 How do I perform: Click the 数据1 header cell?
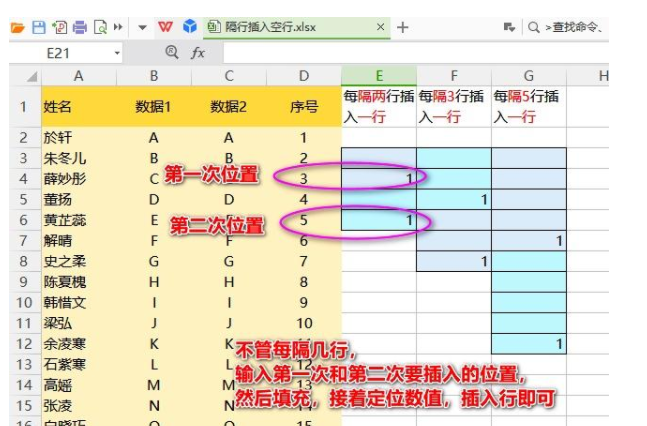pyautogui.click(x=154, y=106)
